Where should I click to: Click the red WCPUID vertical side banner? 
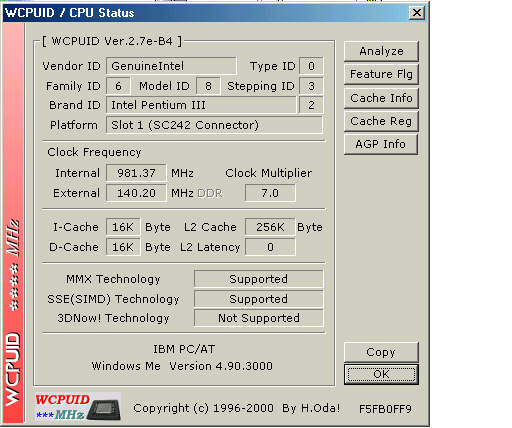pyautogui.click(x=13, y=223)
